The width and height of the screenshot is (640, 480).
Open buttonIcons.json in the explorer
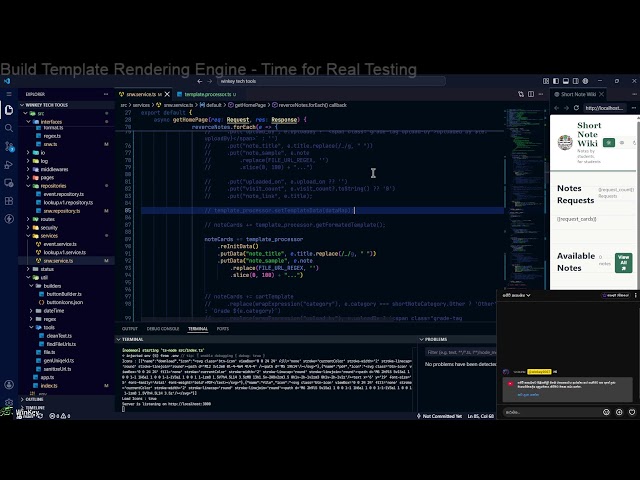[x=64, y=302]
